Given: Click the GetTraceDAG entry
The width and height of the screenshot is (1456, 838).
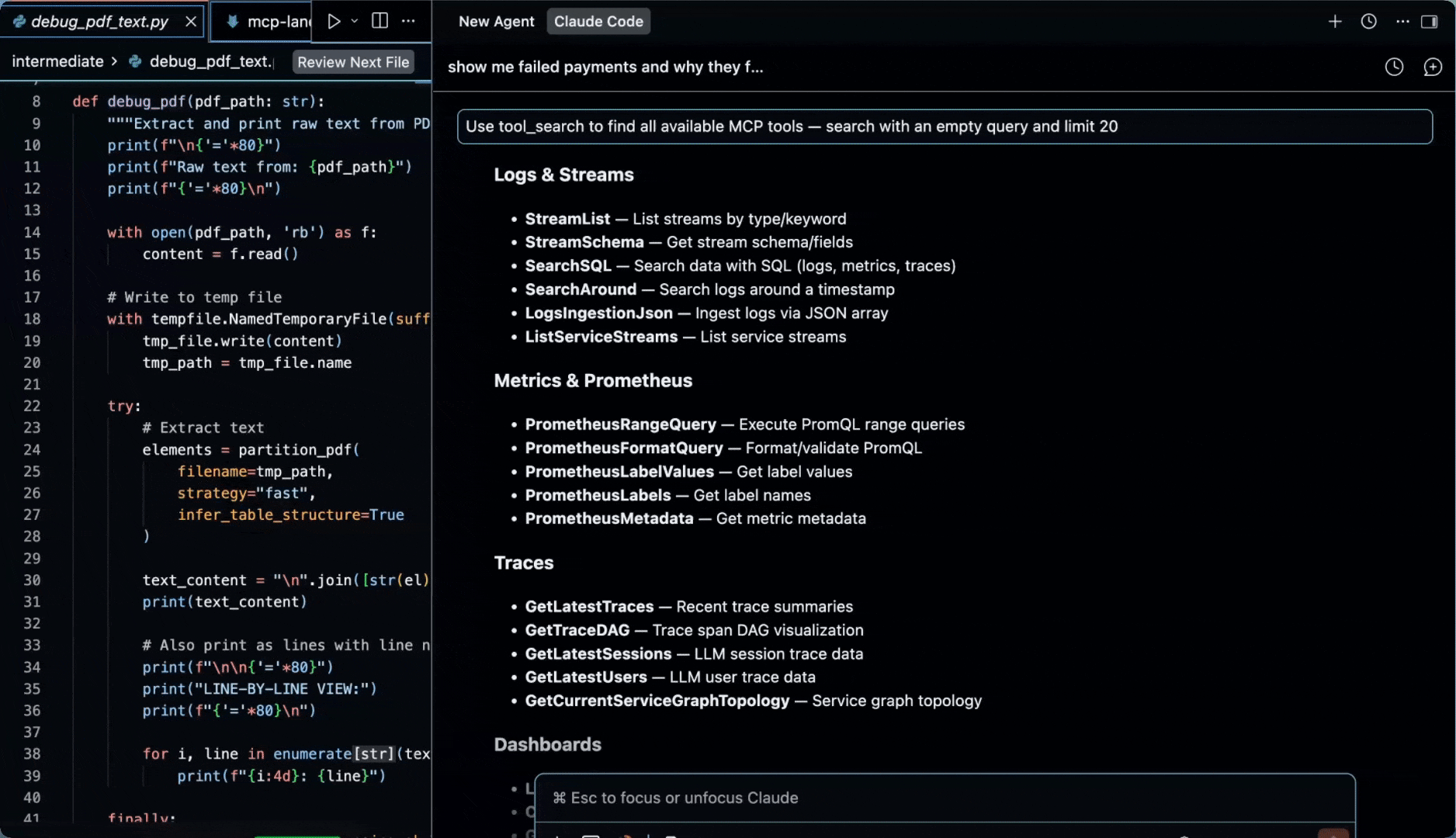Looking at the screenshot, I should click(694, 630).
